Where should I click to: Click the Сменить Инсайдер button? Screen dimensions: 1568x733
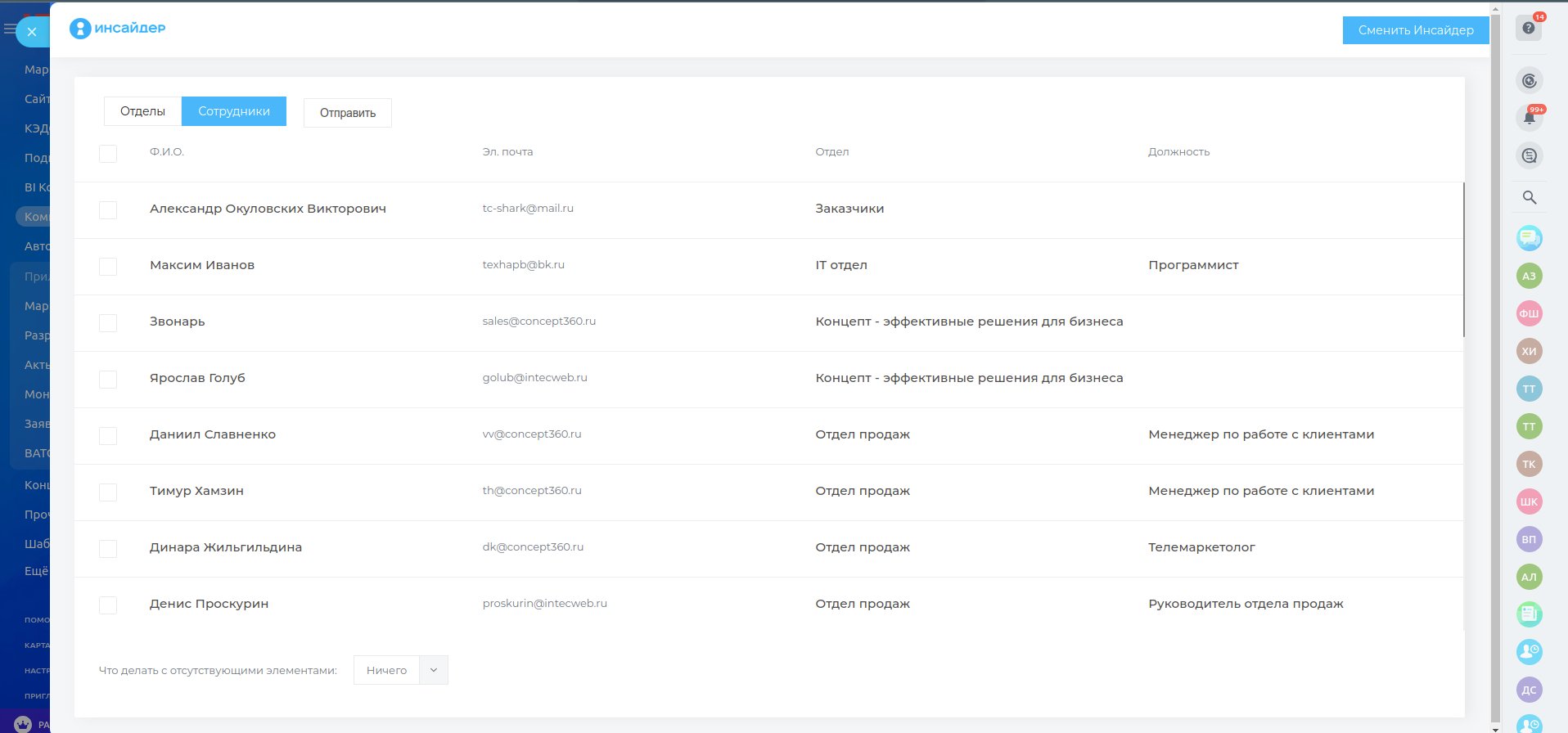point(1416,30)
